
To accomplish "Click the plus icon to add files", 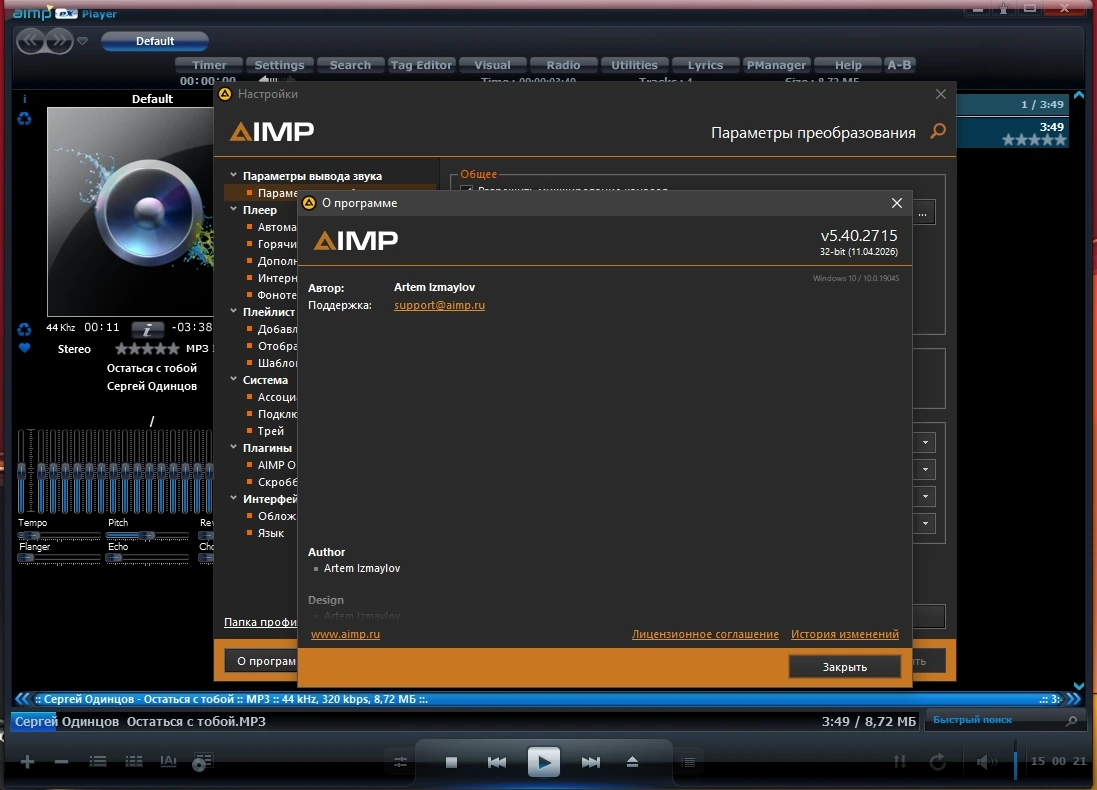I will [x=27, y=761].
